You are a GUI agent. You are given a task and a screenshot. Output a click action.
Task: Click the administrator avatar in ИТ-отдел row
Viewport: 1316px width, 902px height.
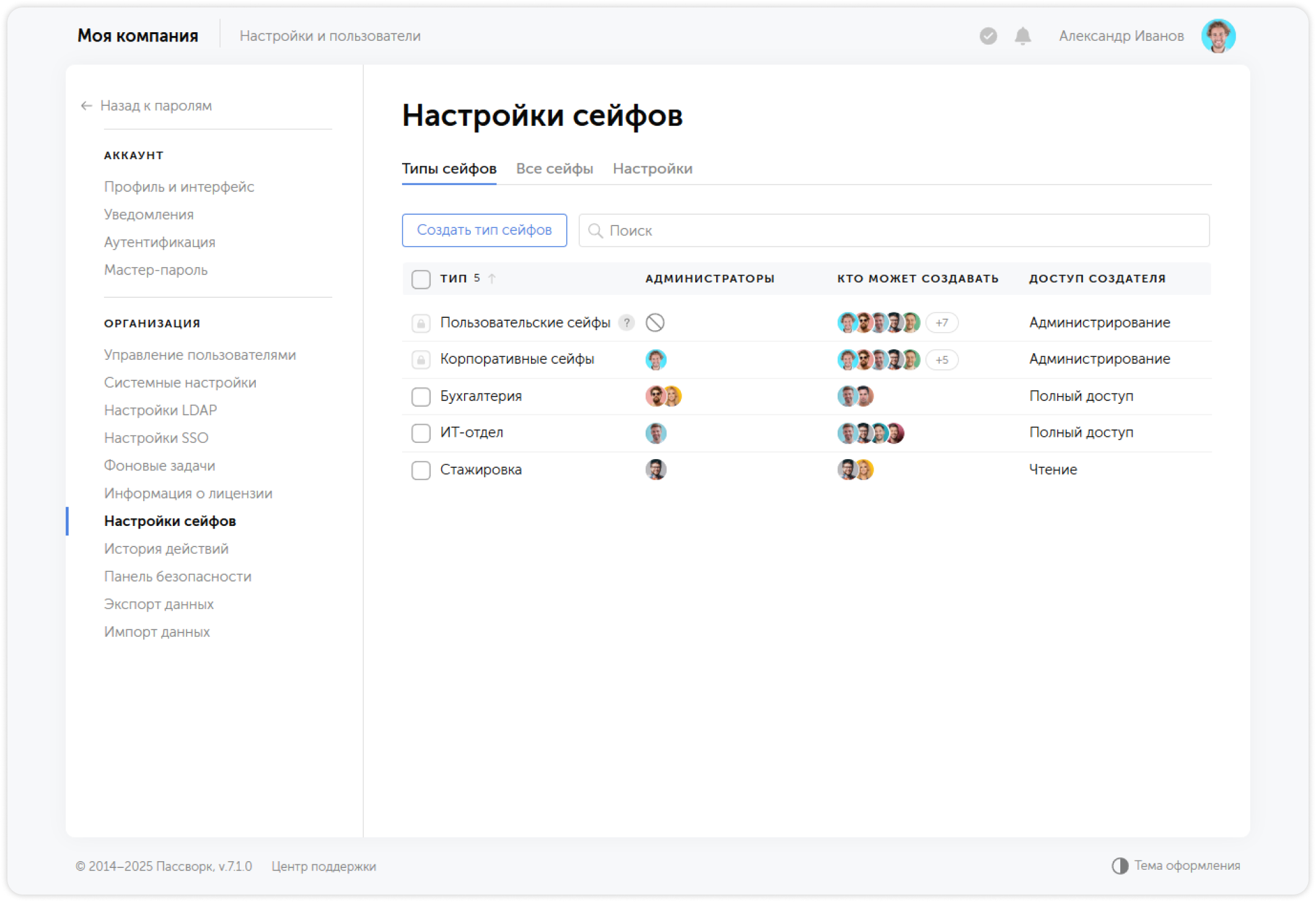coord(657,433)
